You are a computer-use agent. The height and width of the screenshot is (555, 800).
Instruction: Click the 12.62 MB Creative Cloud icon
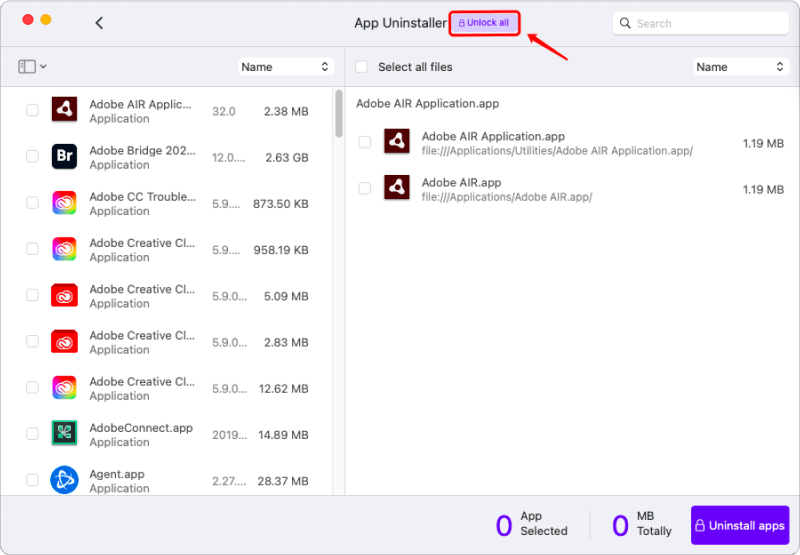click(x=64, y=388)
